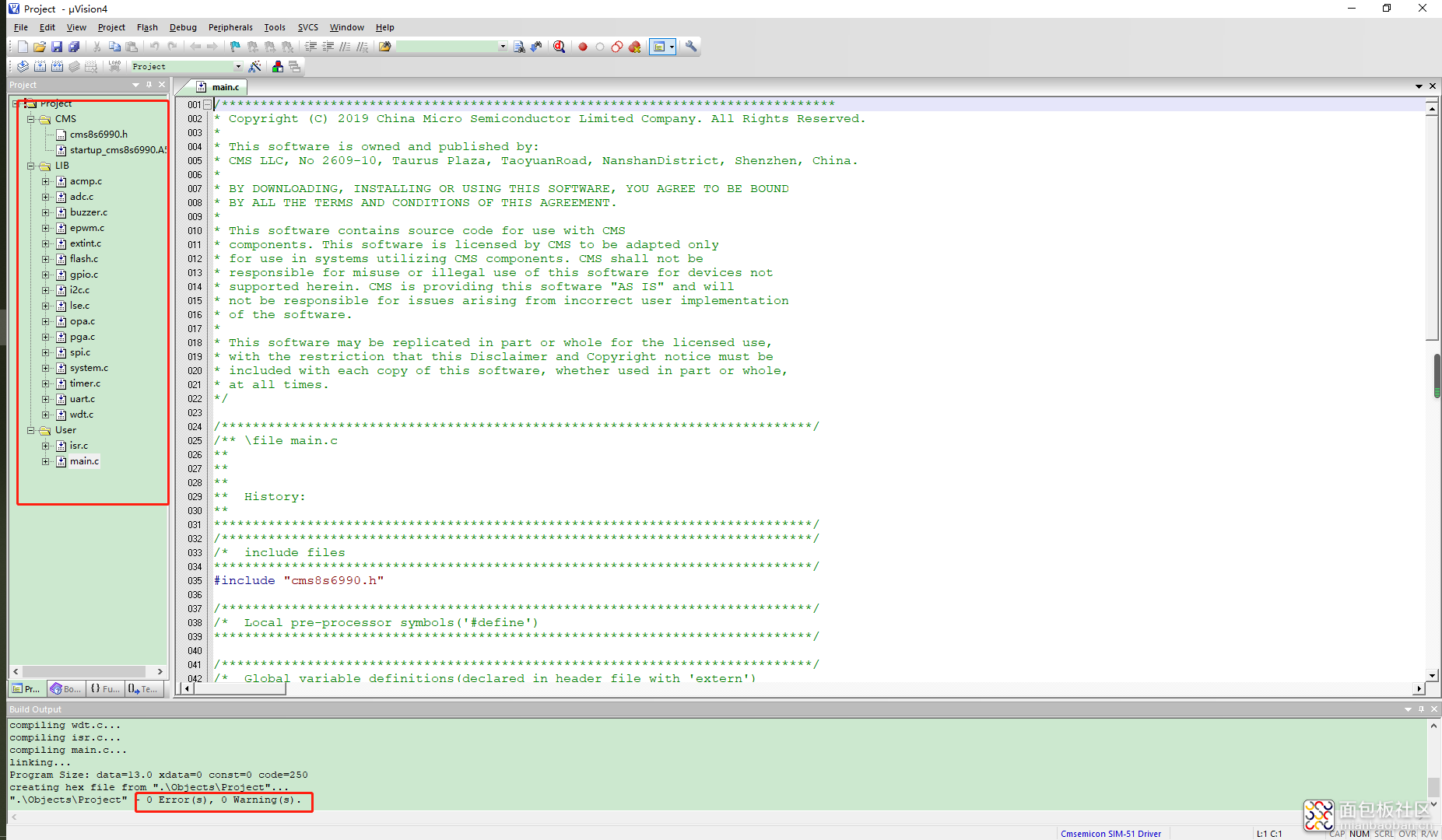1442x840 pixels.
Task: Open the File menu
Action: pyautogui.click(x=21, y=27)
